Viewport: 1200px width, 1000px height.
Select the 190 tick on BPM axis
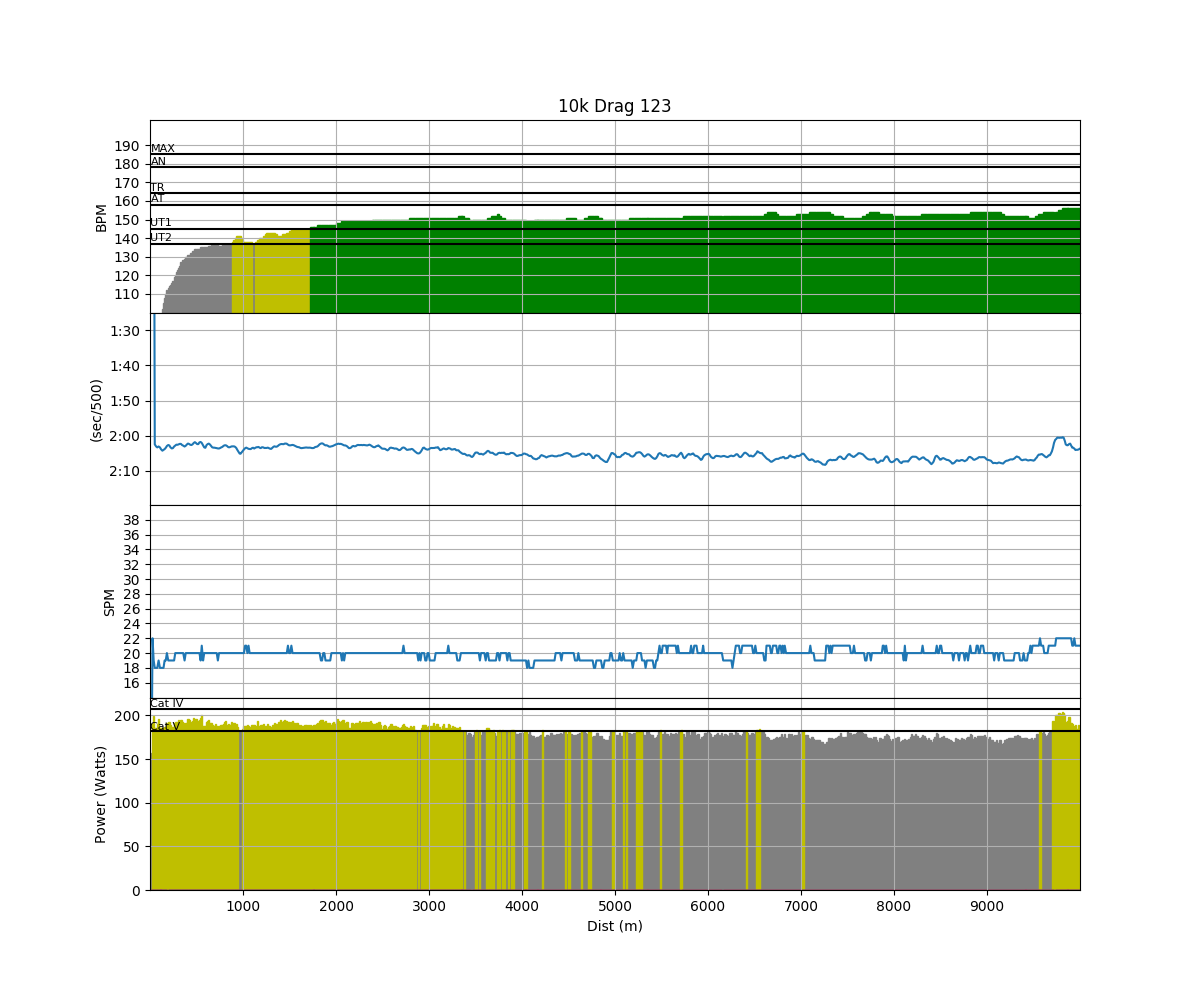pos(127,146)
